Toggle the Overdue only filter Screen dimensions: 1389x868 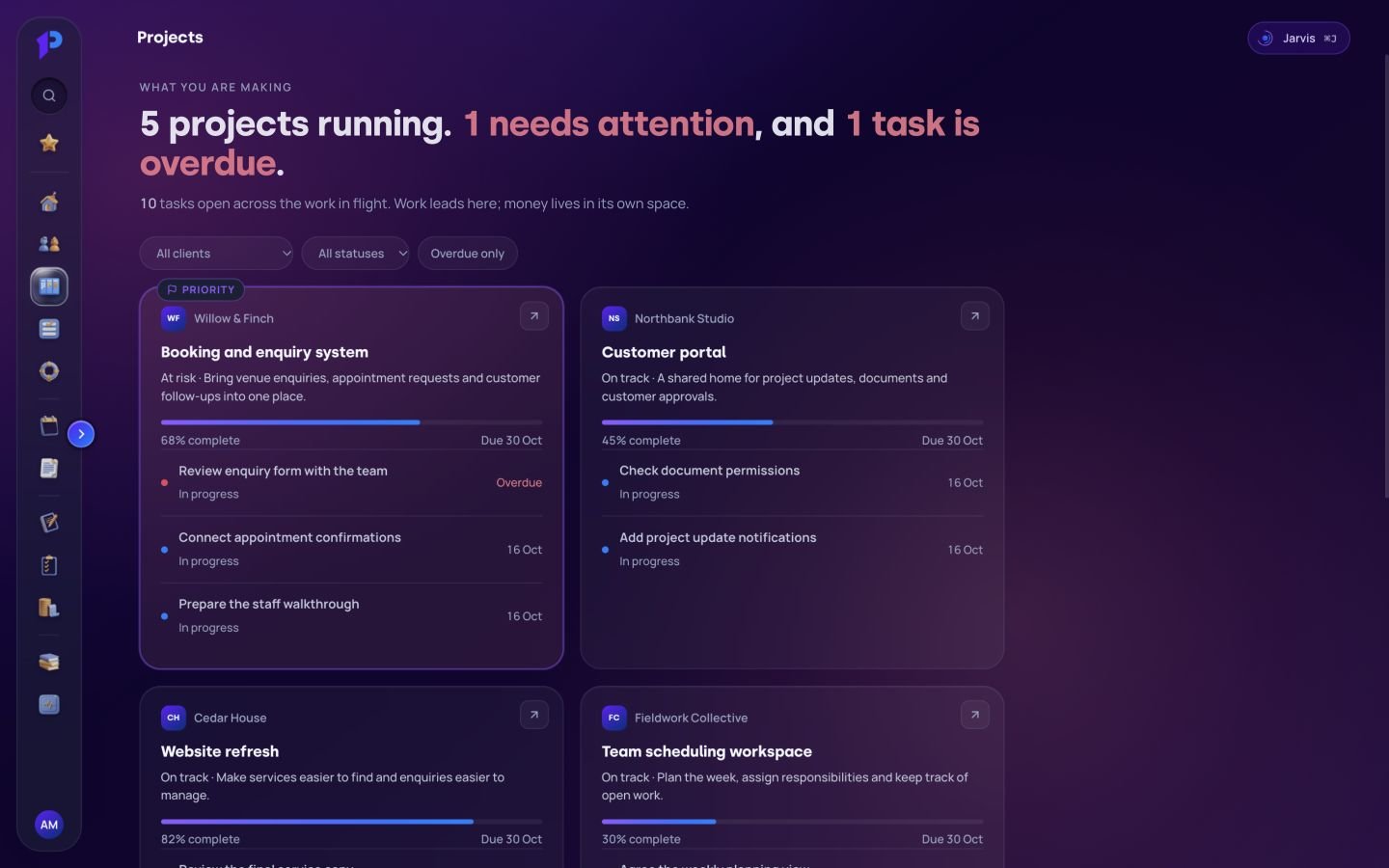pos(468,254)
